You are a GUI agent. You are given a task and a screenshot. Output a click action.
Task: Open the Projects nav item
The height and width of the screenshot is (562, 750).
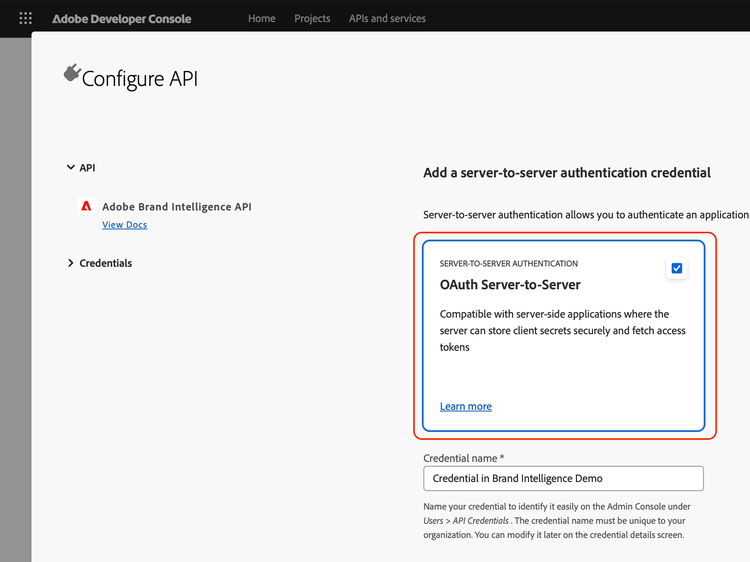tap(312, 19)
